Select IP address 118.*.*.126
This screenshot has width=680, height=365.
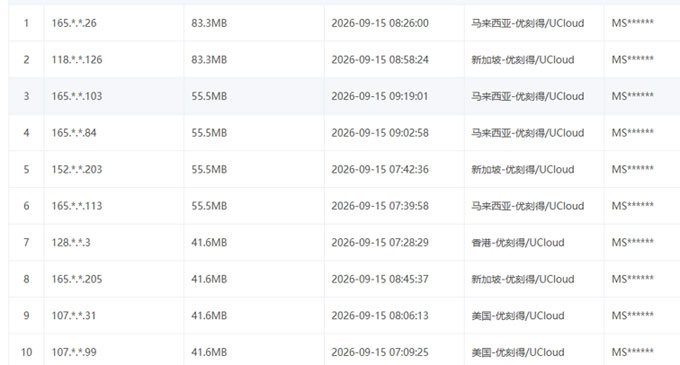coord(77,59)
